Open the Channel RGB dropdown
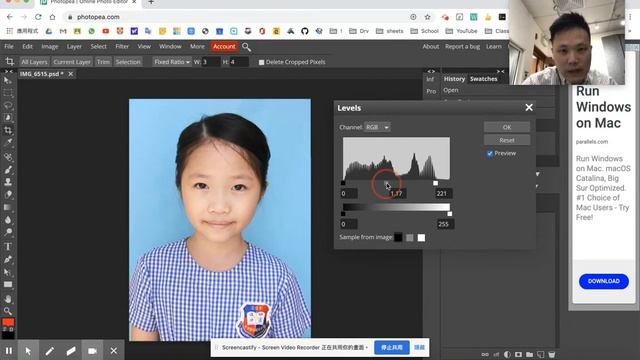640x360 pixels. (x=377, y=127)
